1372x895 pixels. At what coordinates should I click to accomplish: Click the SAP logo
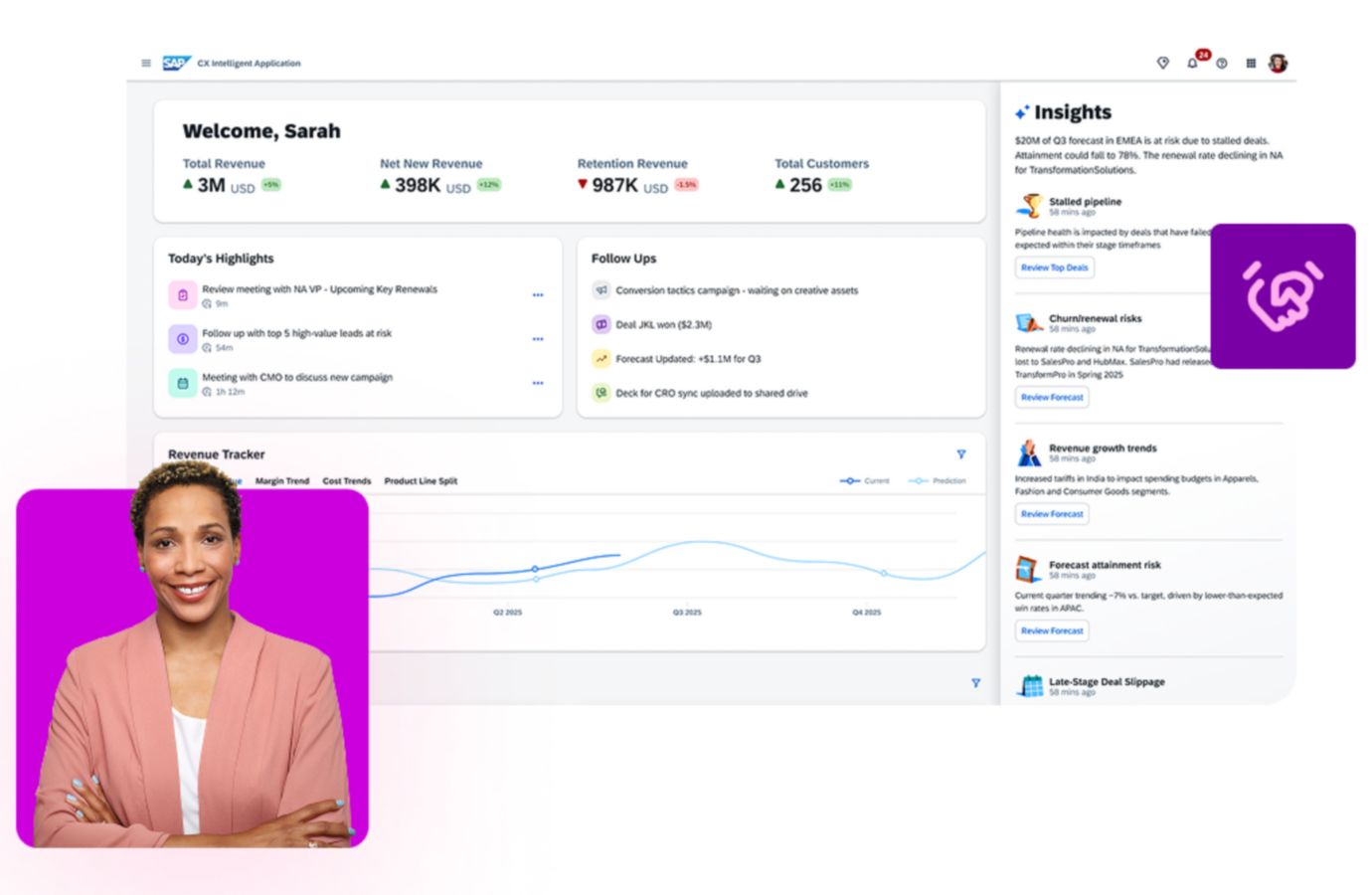[x=176, y=63]
